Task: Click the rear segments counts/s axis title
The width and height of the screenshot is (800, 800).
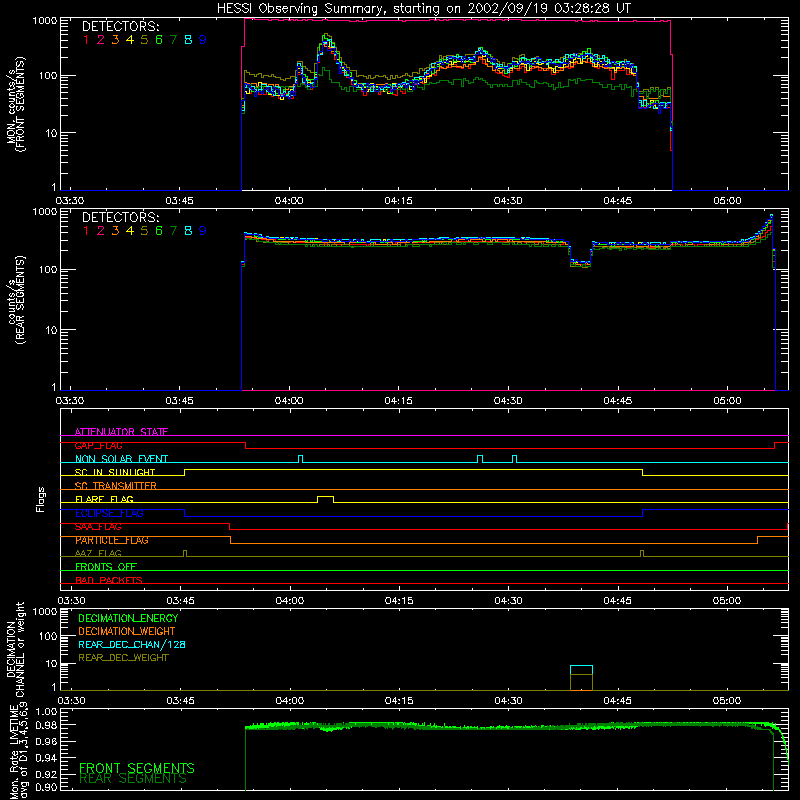Action: coord(15,299)
